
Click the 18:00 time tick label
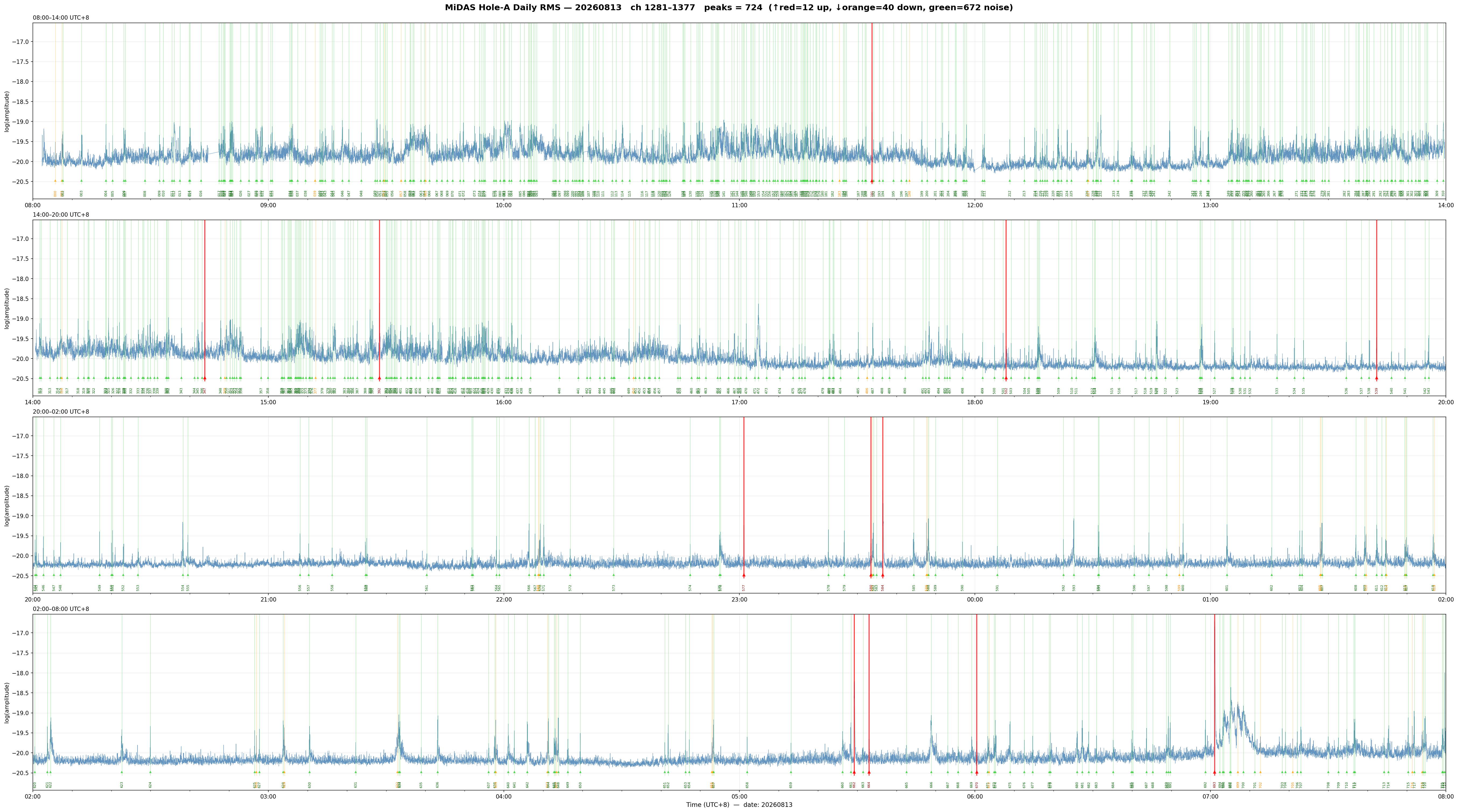point(975,402)
